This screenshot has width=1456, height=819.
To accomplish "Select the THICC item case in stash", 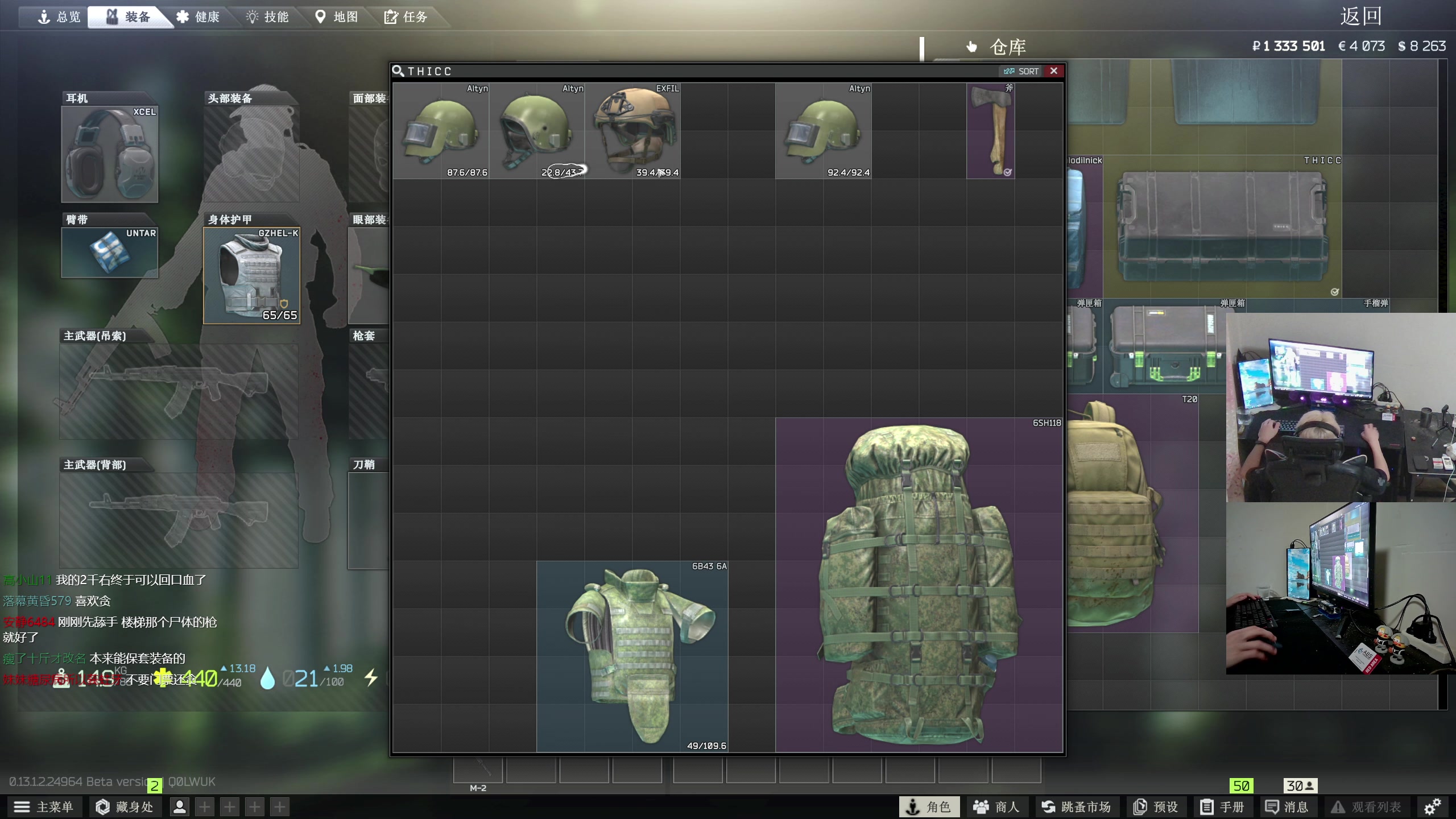I will [1223, 226].
